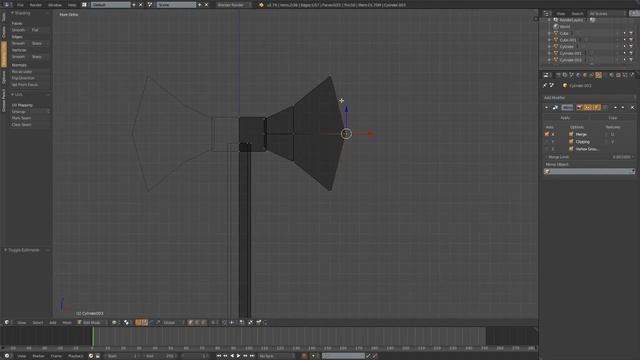This screenshot has width=640, height=360.
Task: Switch to World properties icon
Action: click(x=578, y=75)
